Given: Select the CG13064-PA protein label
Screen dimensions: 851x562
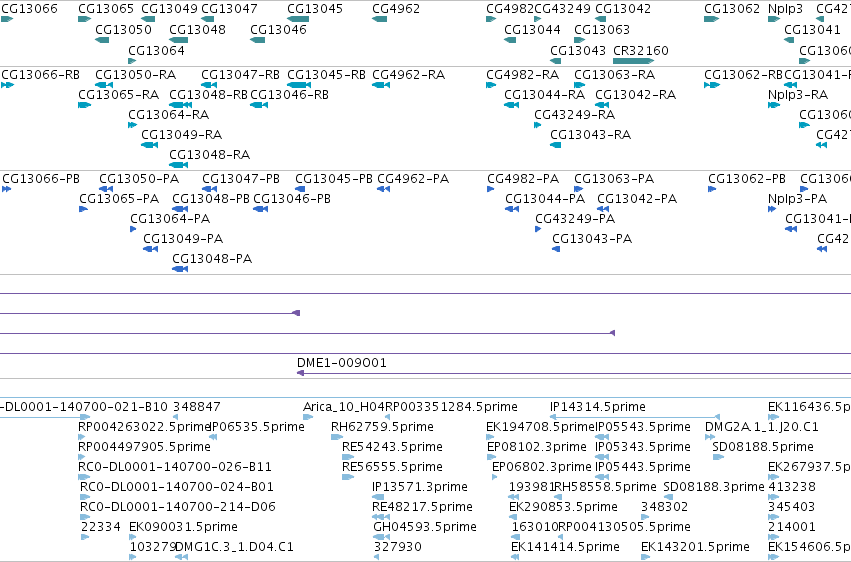Looking at the screenshot, I should point(170,219).
